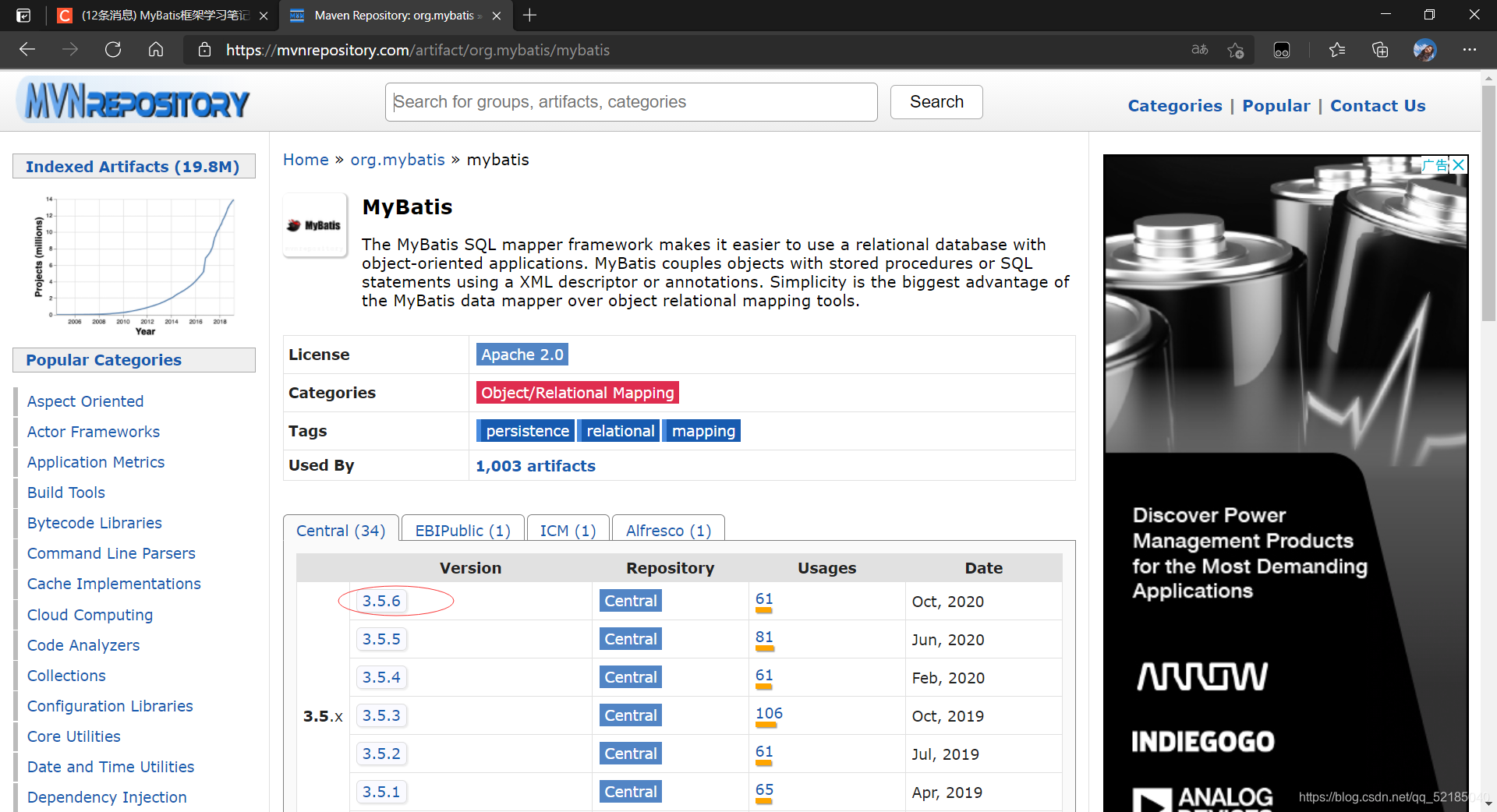Open the Alfresco (1) tab
1497x812 pixels.
coord(668,531)
